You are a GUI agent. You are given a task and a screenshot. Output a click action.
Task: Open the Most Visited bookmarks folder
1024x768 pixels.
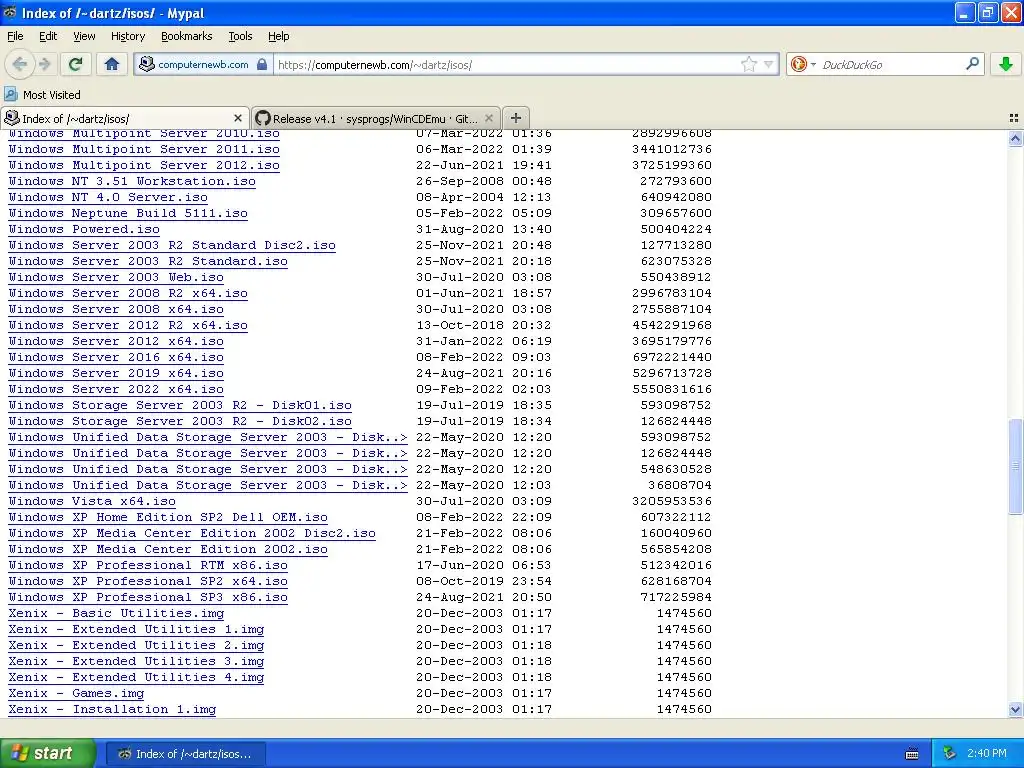click(x=43, y=95)
